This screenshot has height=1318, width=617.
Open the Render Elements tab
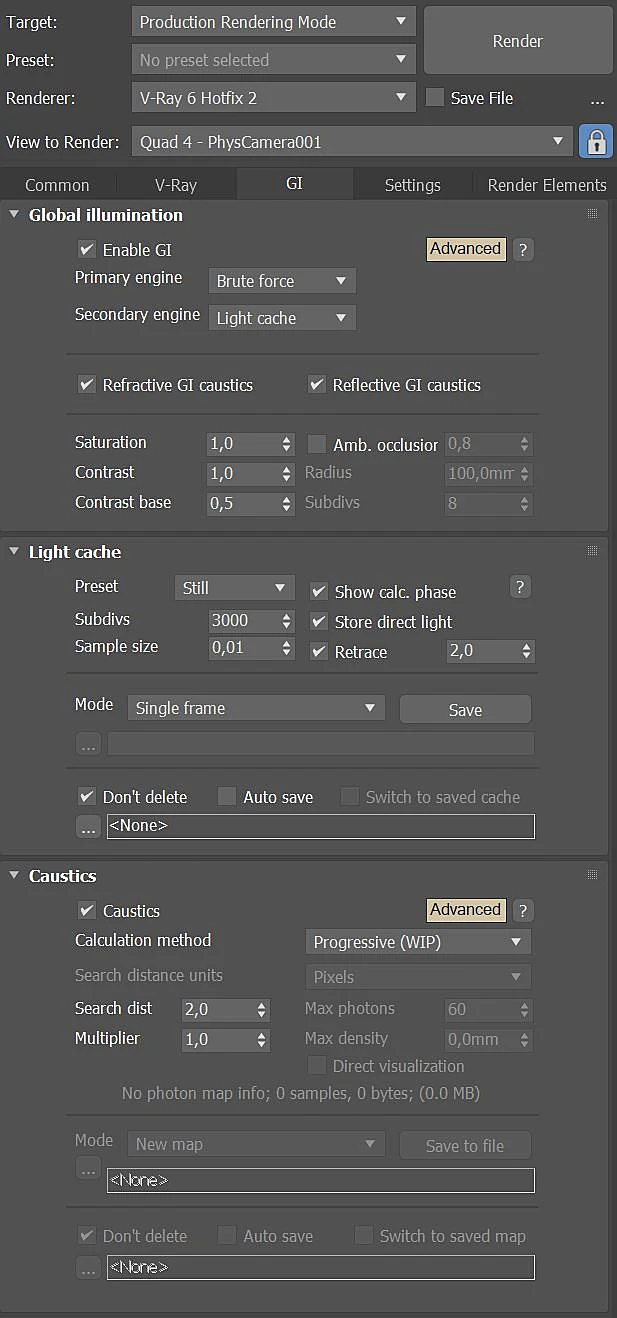click(547, 185)
